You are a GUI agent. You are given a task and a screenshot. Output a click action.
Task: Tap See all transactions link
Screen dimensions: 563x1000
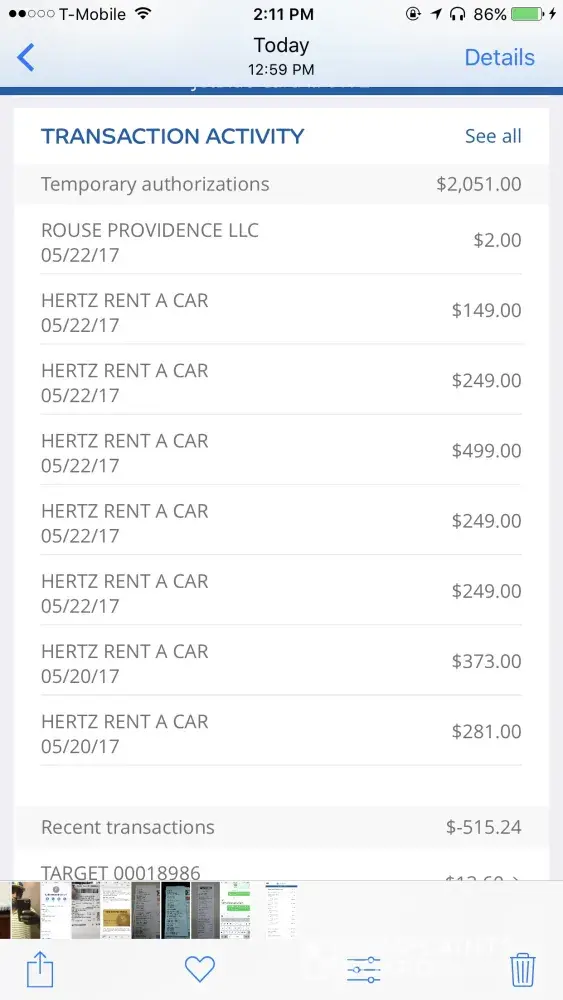(493, 136)
